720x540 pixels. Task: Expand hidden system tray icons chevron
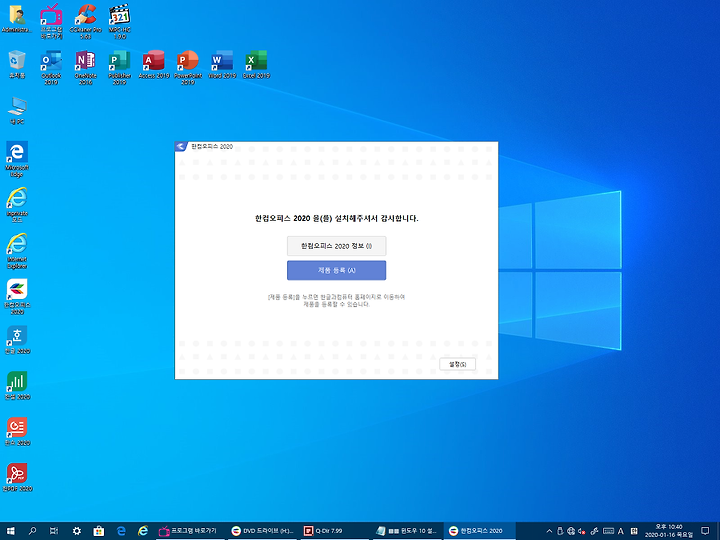(549, 531)
